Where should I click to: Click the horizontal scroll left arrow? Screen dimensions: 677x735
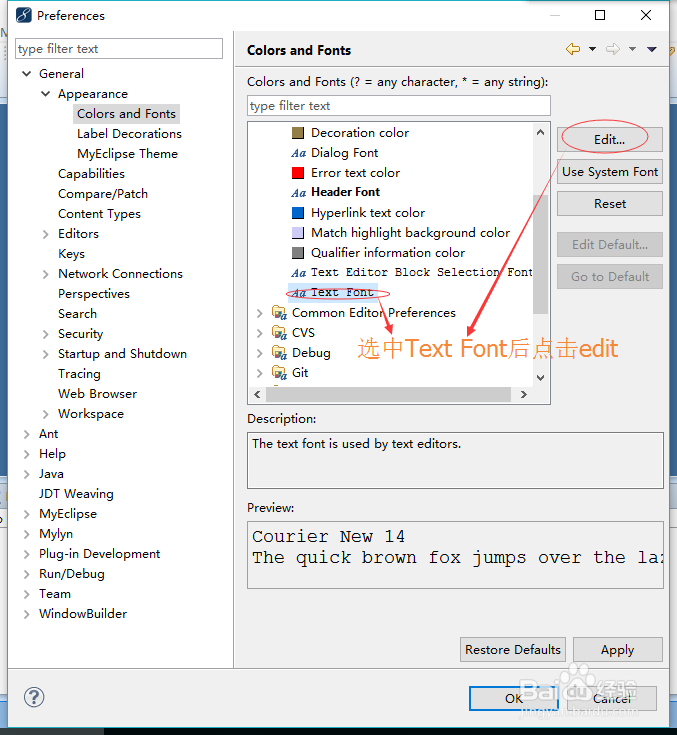tap(257, 395)
